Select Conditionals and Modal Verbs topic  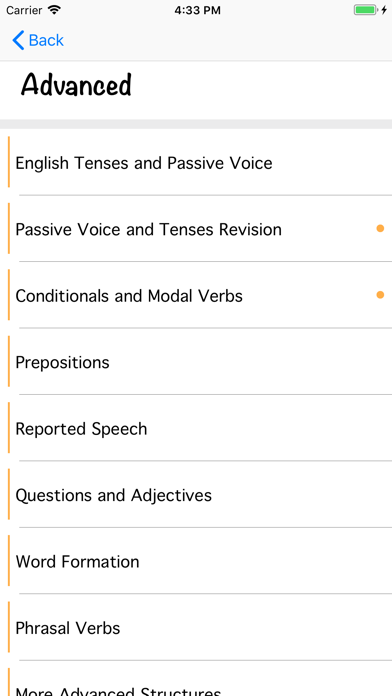[x=196, y=296]
